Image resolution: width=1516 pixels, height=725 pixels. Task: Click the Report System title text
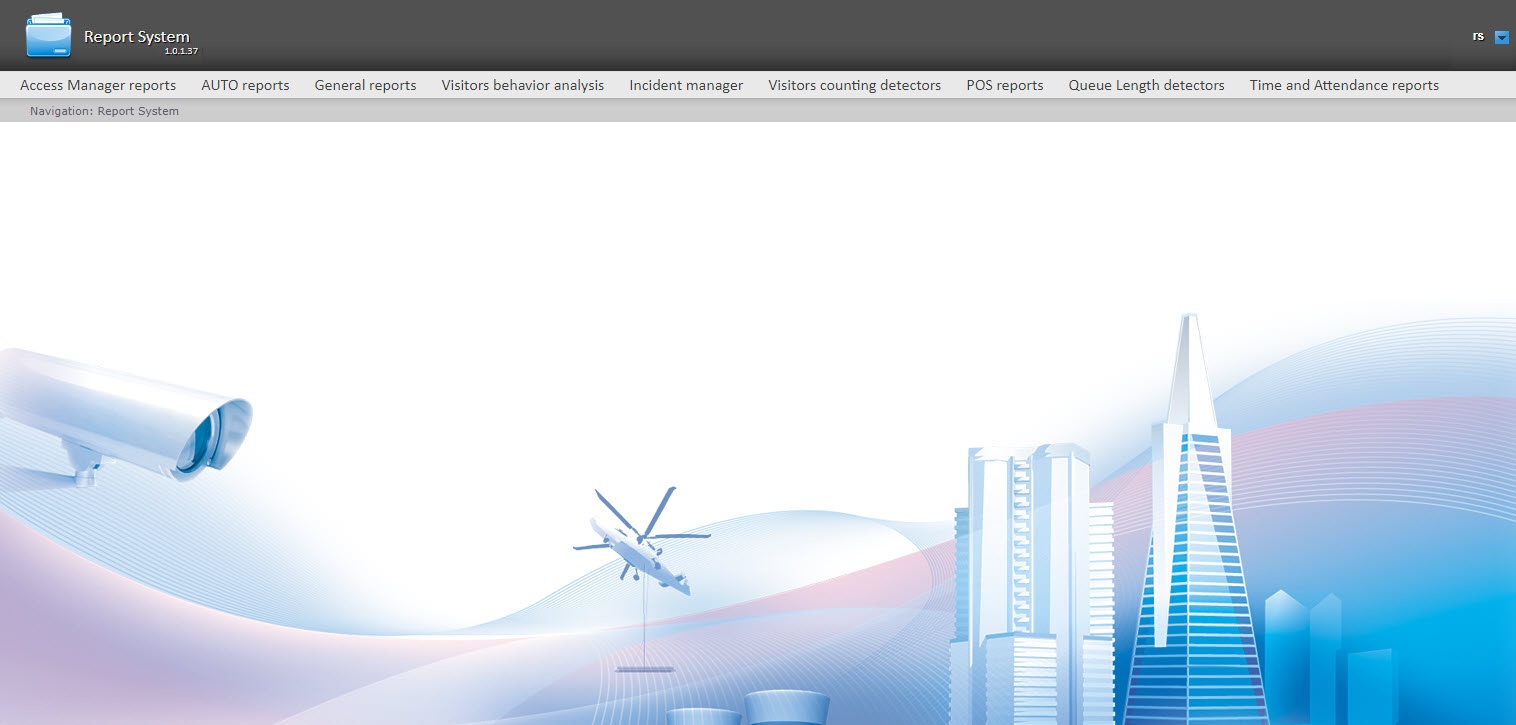136,37
